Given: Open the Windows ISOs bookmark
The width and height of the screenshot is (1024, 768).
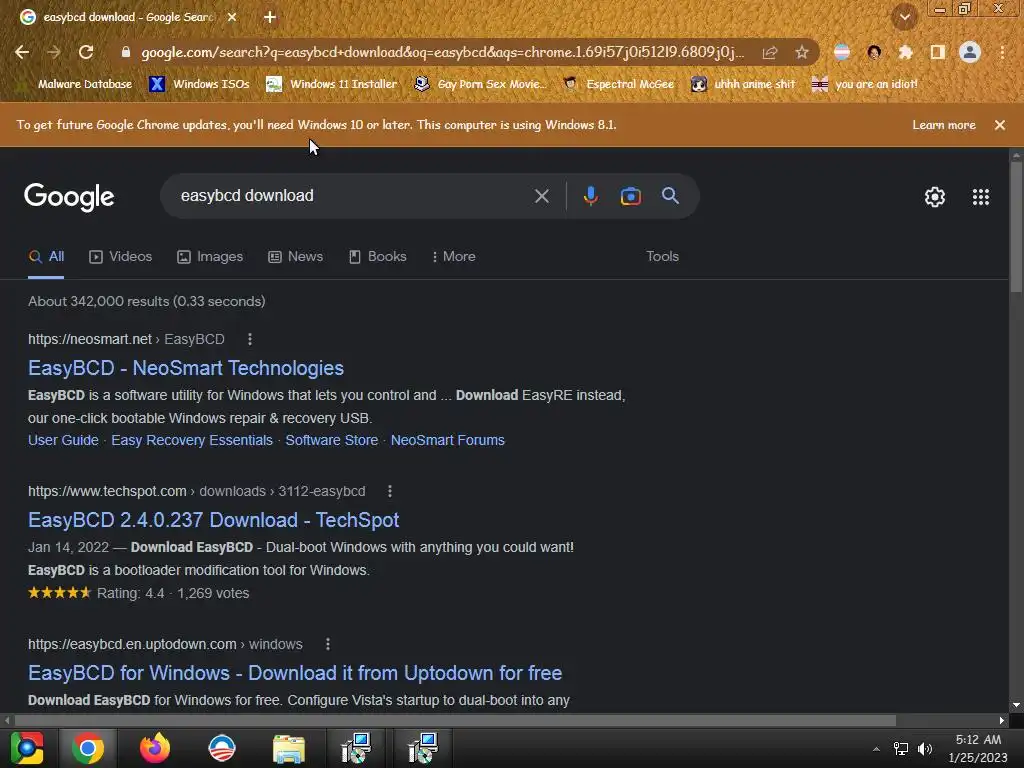Looking at the screenshot, I should (x=199, y=84).
